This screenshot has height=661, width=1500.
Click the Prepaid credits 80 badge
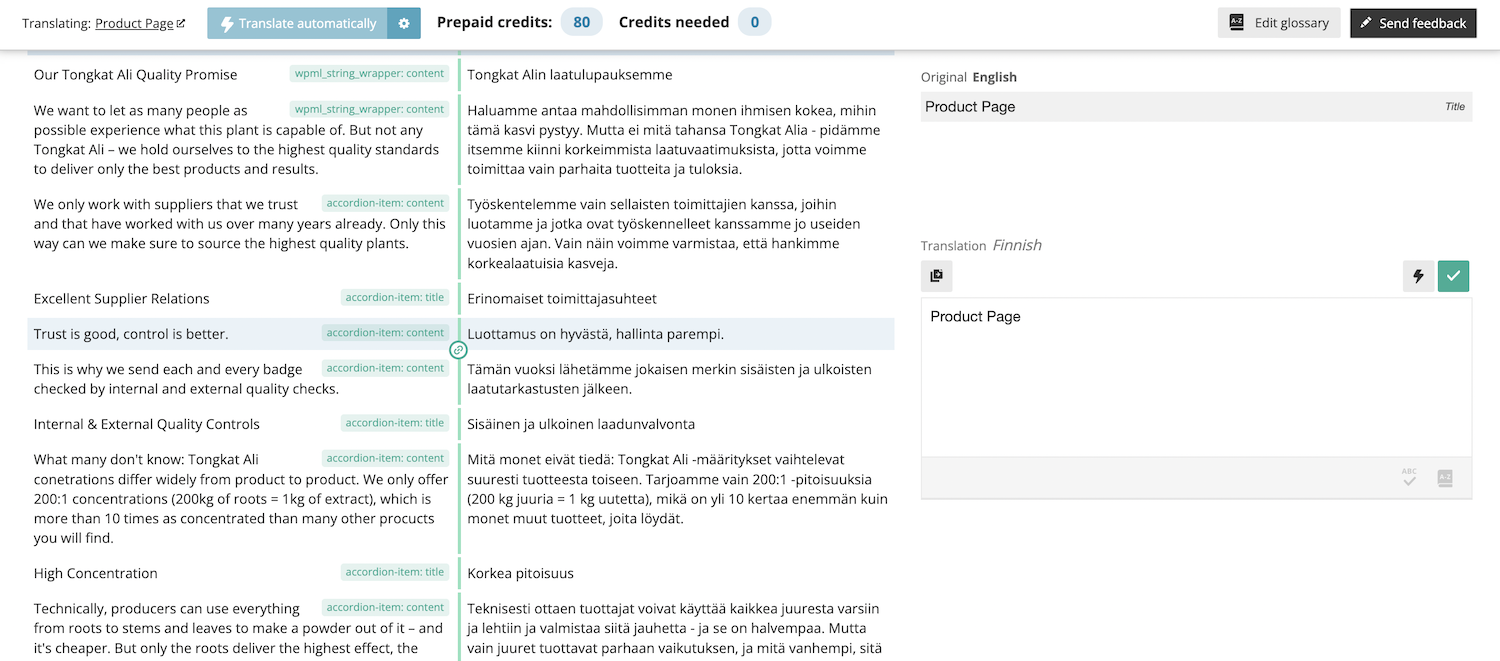[x=581, y=21]
